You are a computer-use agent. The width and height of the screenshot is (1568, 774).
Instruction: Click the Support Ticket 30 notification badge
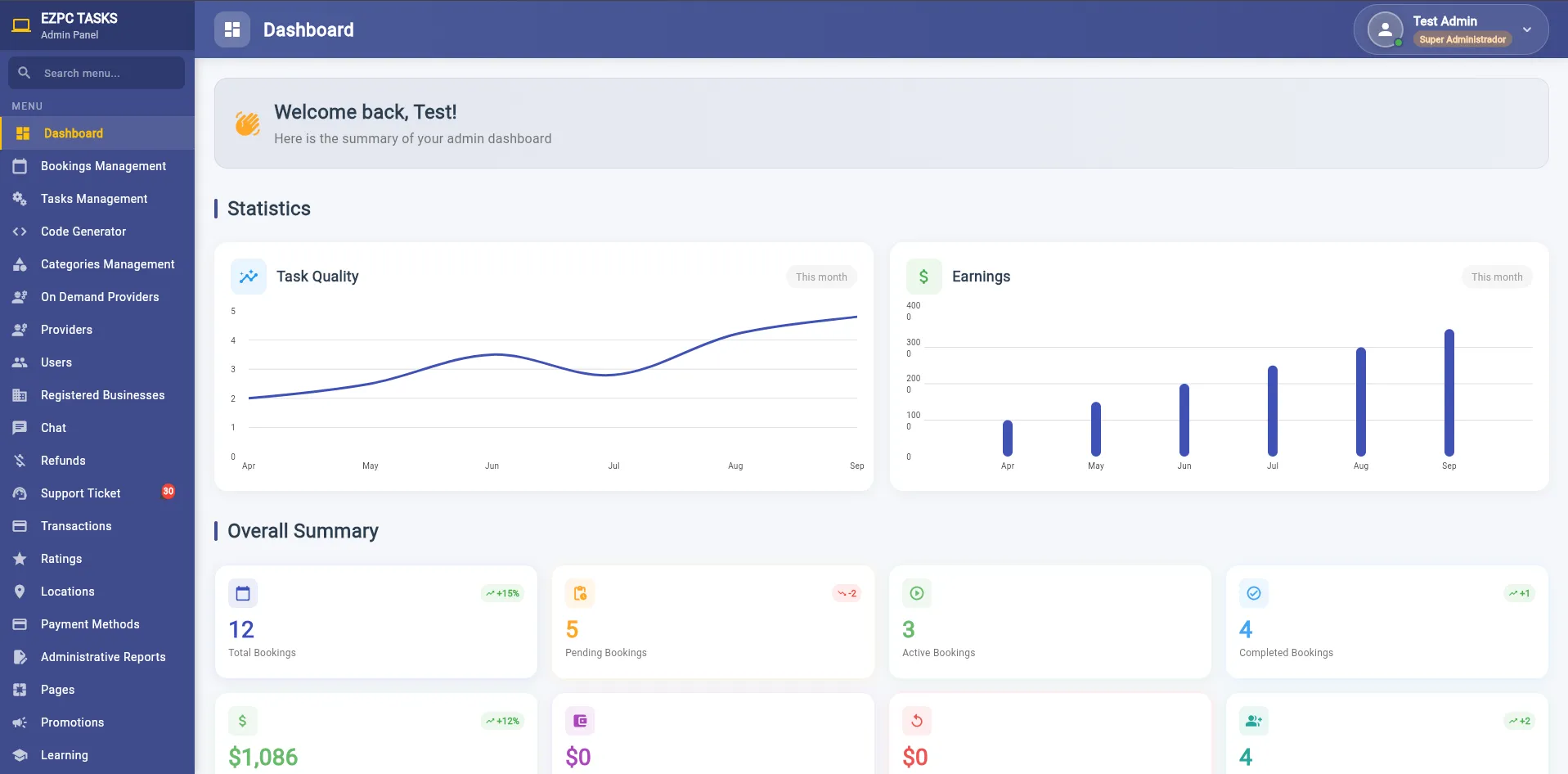[168, 492]
